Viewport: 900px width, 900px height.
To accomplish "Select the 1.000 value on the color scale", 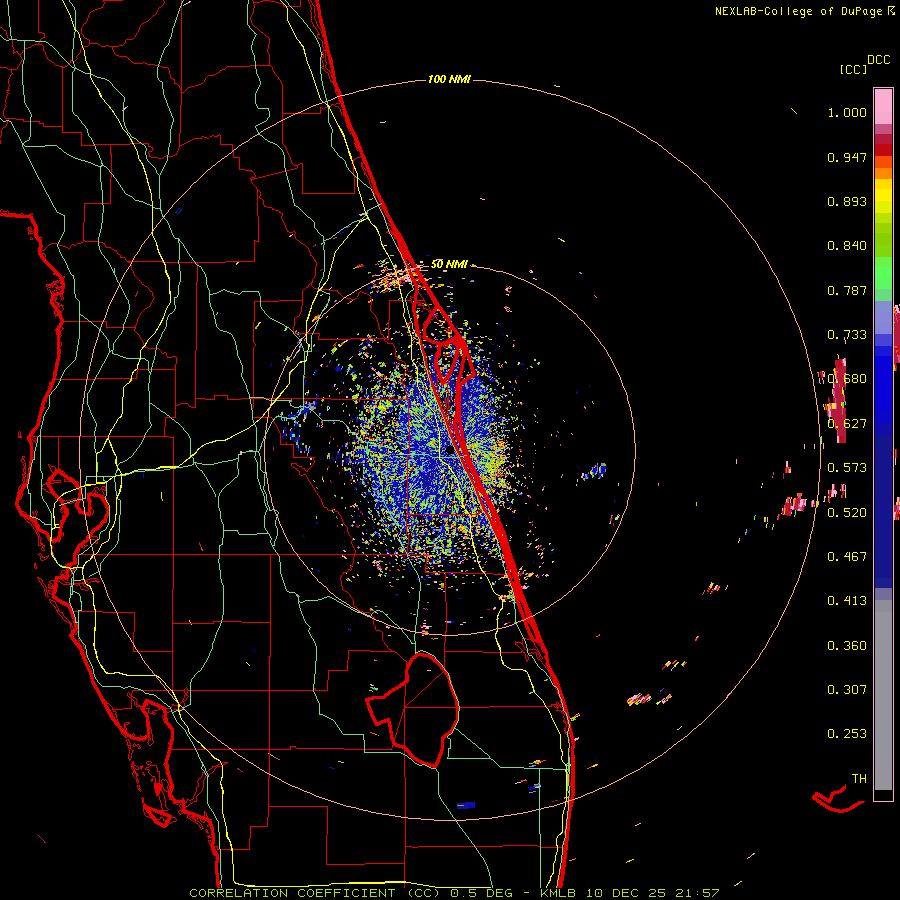I will tap(847, 112).
